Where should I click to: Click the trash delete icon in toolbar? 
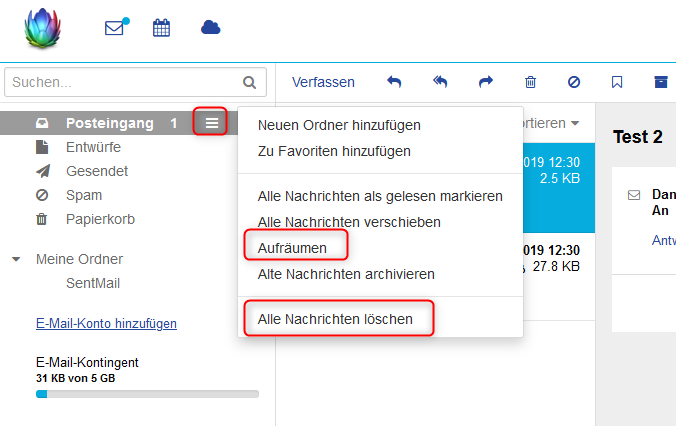pos(530,82)
